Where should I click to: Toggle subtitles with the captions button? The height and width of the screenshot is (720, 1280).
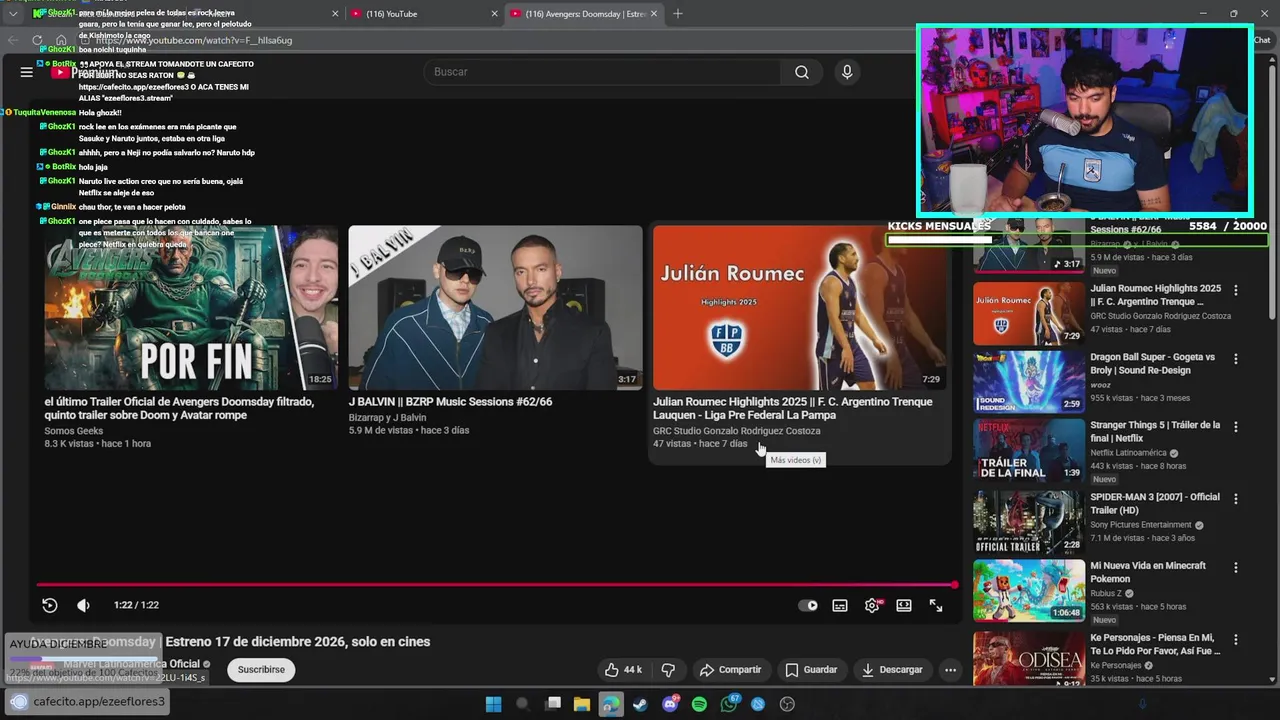[x=840, y=605]
